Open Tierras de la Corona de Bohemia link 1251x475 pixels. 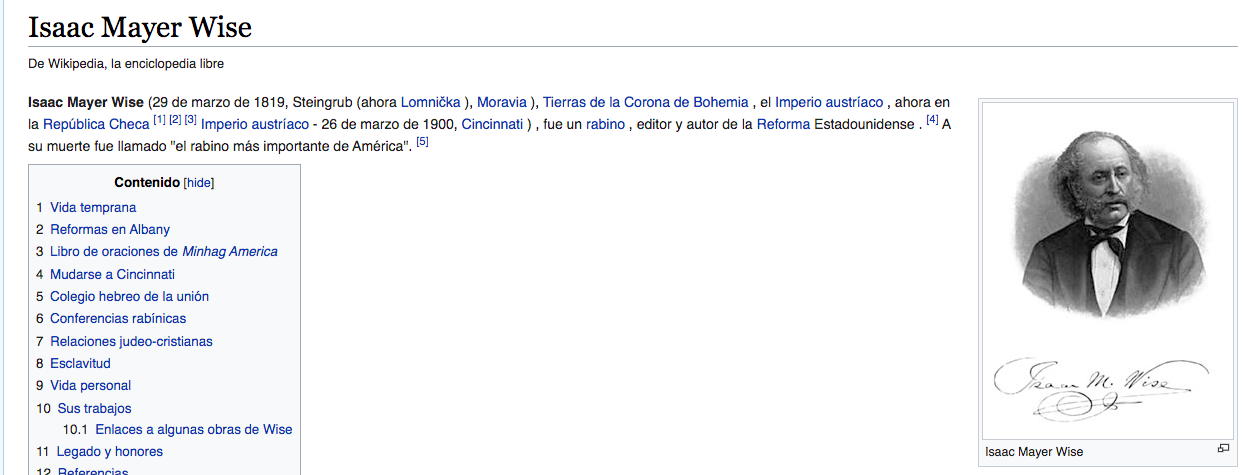click(x=645, y=102)
